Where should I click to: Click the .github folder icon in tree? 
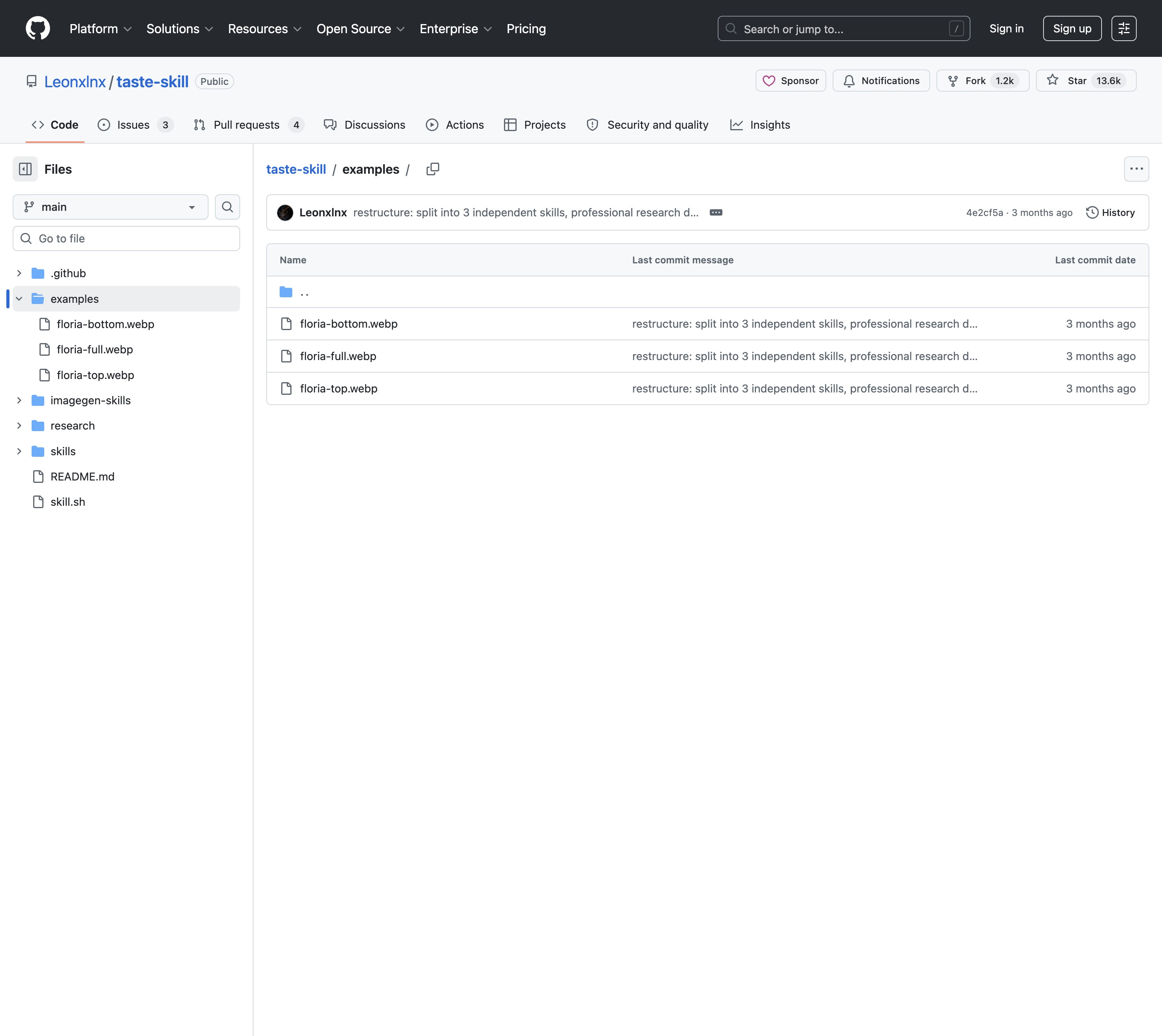tap(38, 273)
